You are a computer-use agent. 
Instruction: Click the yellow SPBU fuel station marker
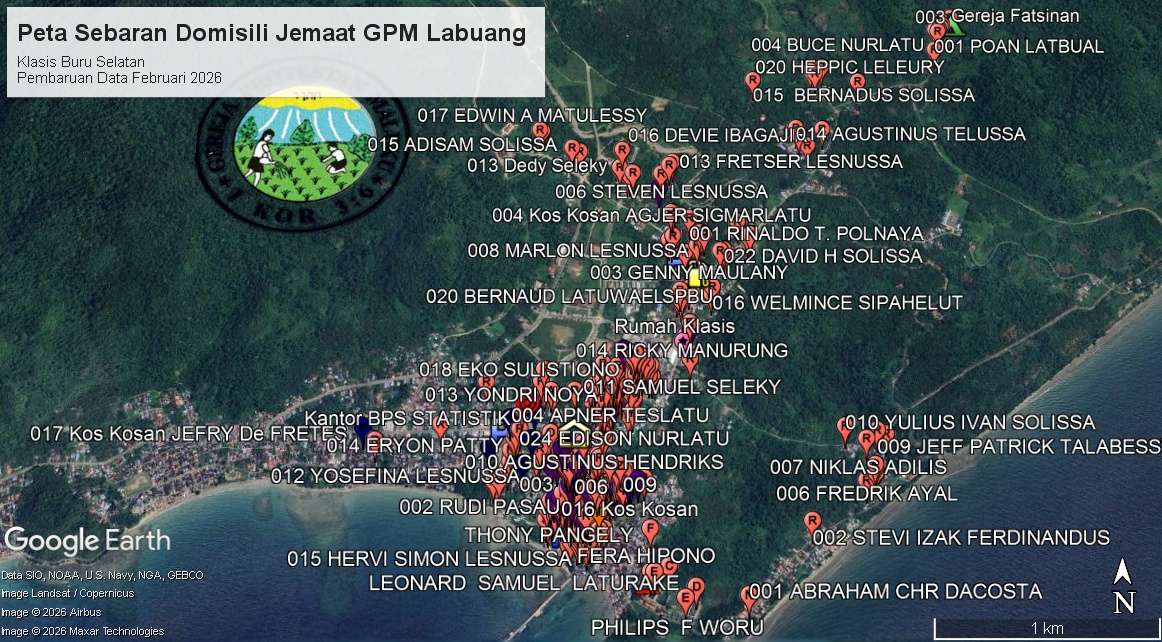(694, 278)
